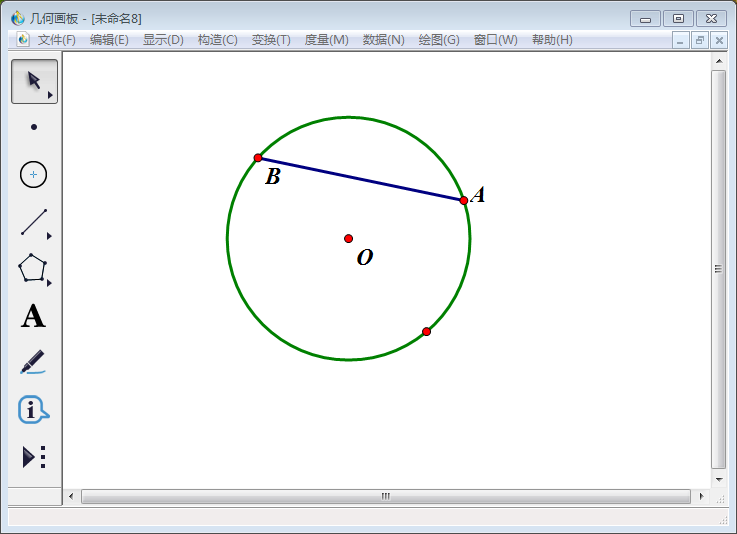The width and height of the screenshot is (737, 534).
Task: Select the Straightedge segment tool
Action: pos(34,222)
